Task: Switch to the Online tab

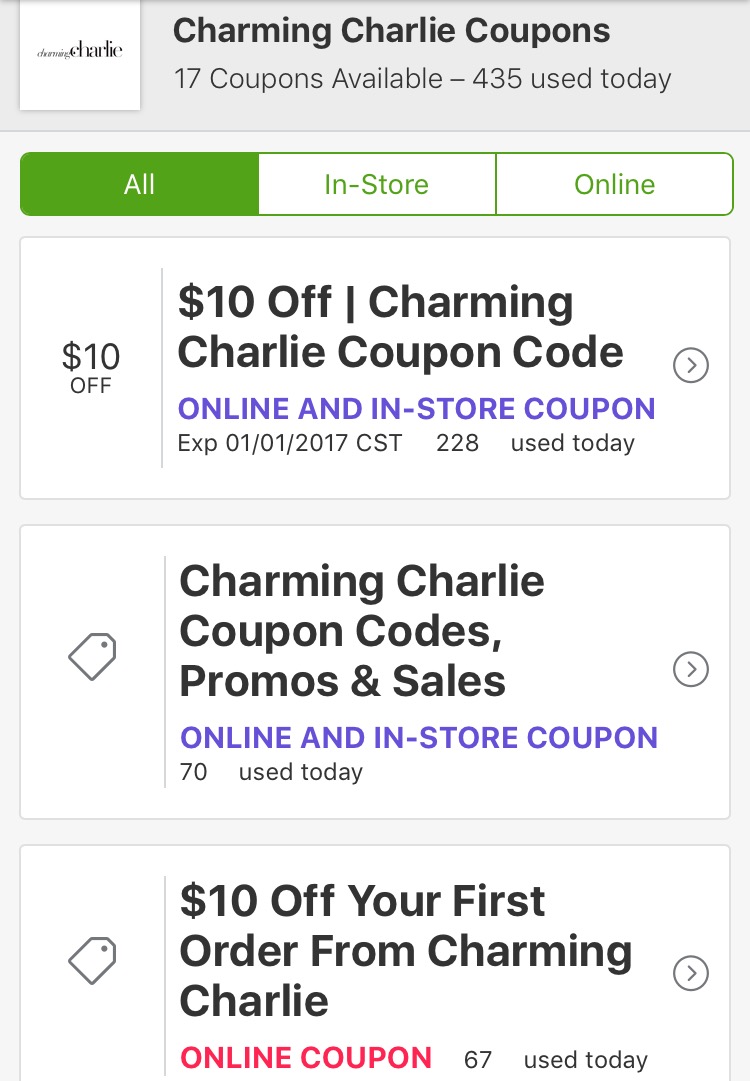Action: [x=614, y=184]
